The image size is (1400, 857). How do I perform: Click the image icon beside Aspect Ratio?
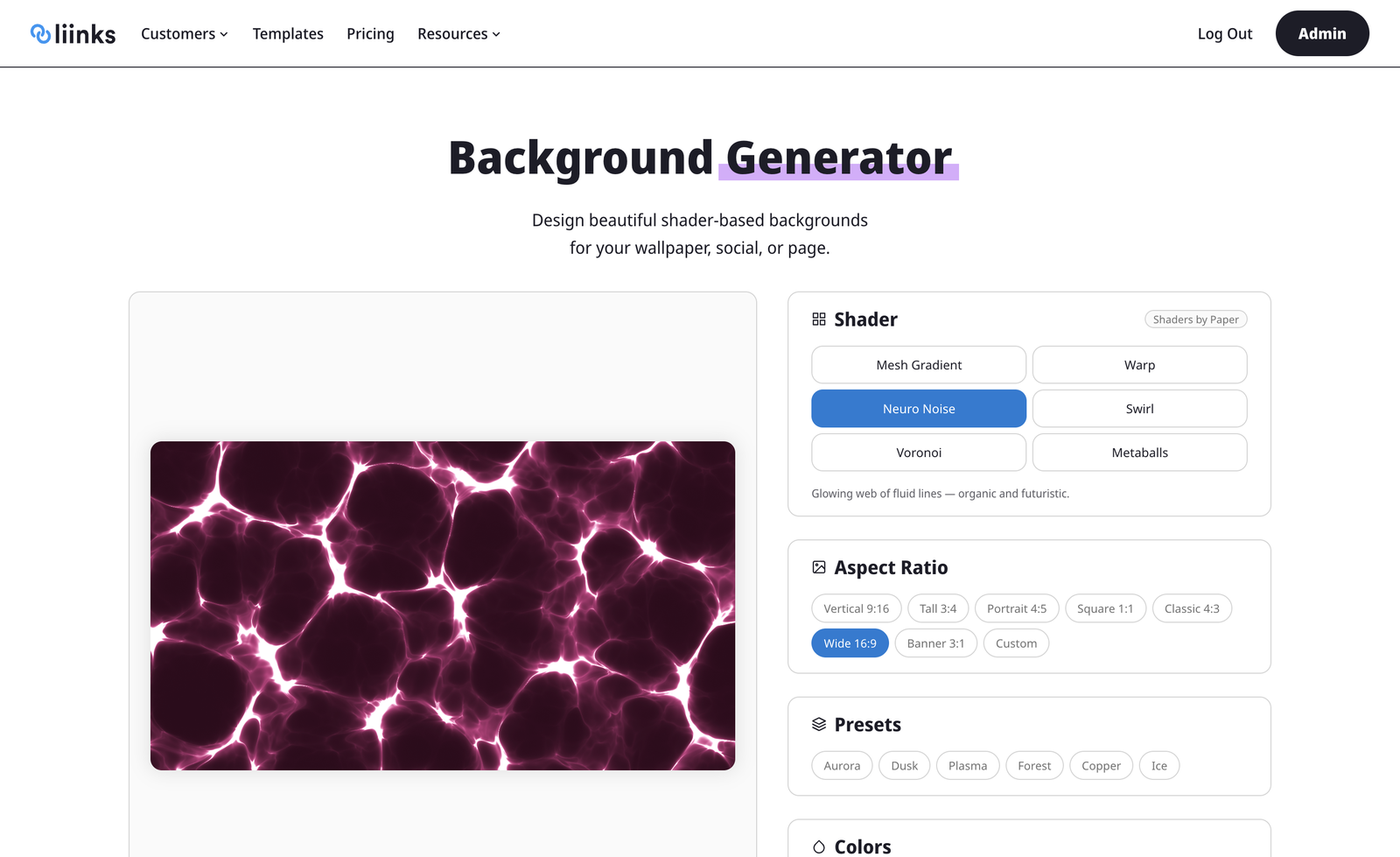[x=819, y=567]
